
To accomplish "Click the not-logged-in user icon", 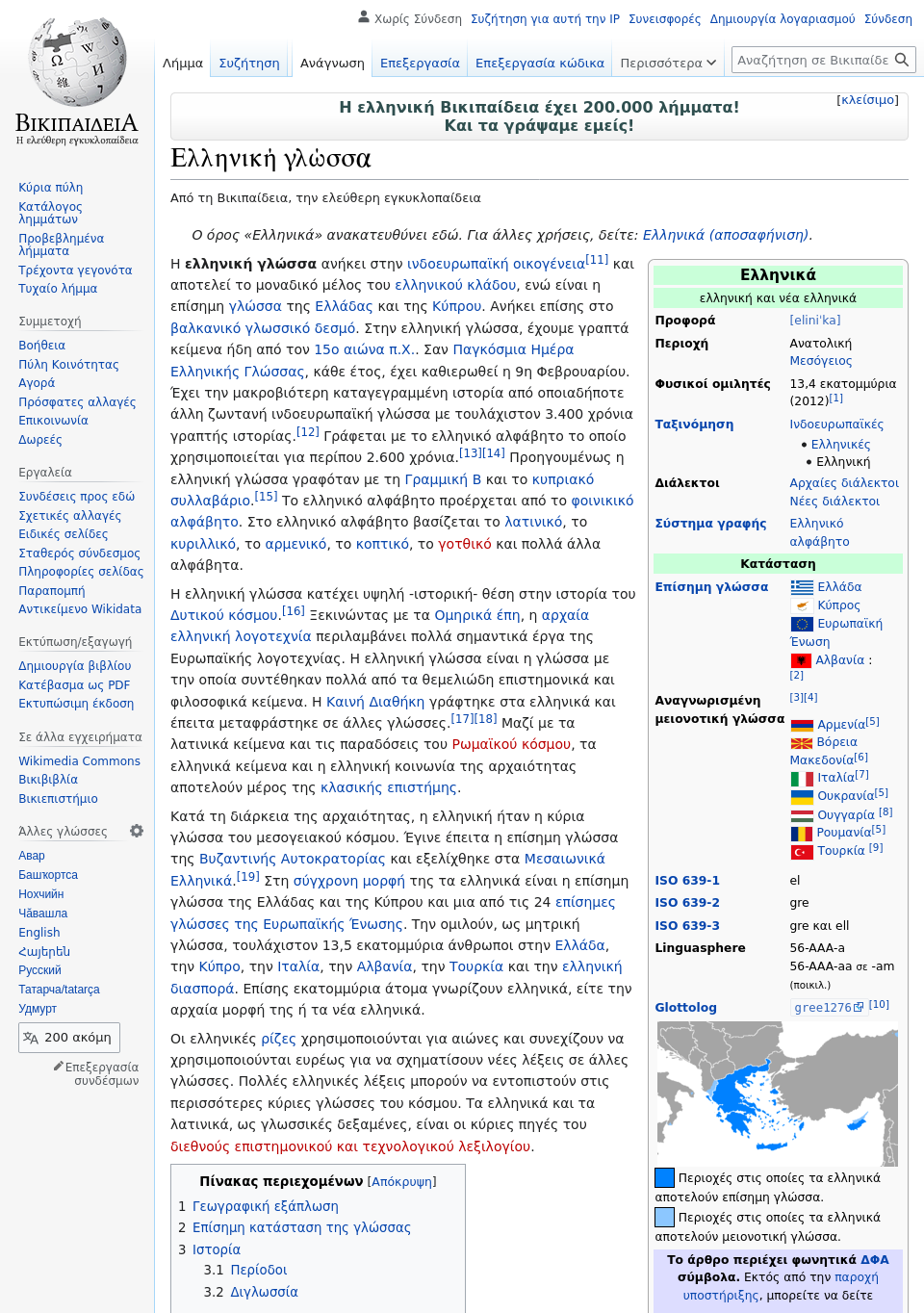I will (x=364, y=17).
